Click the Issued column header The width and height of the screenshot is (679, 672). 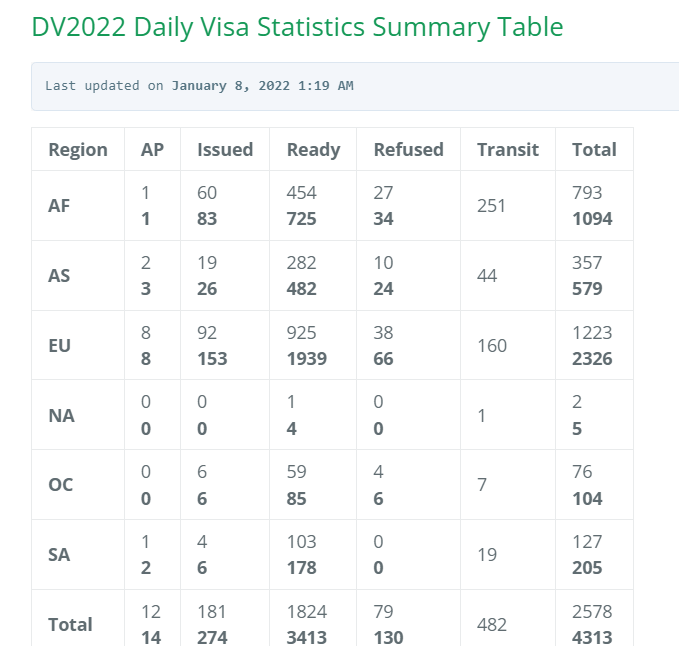(x=225, y=150)
